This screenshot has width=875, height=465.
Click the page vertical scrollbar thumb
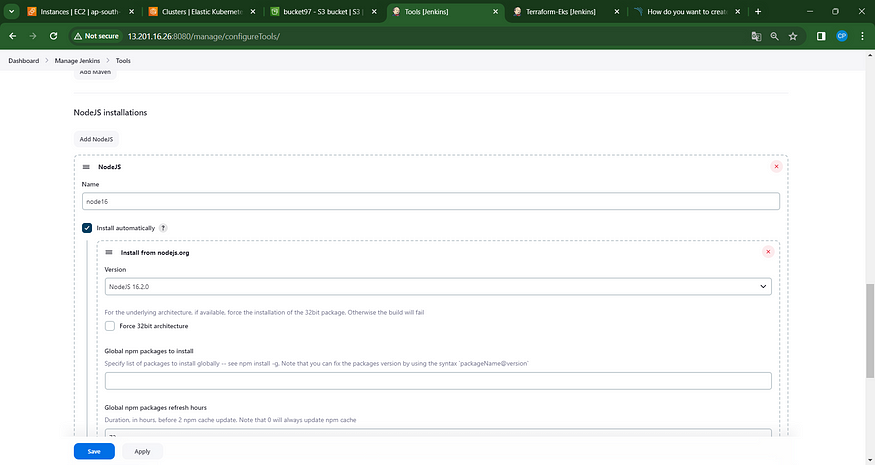point(870,330)
